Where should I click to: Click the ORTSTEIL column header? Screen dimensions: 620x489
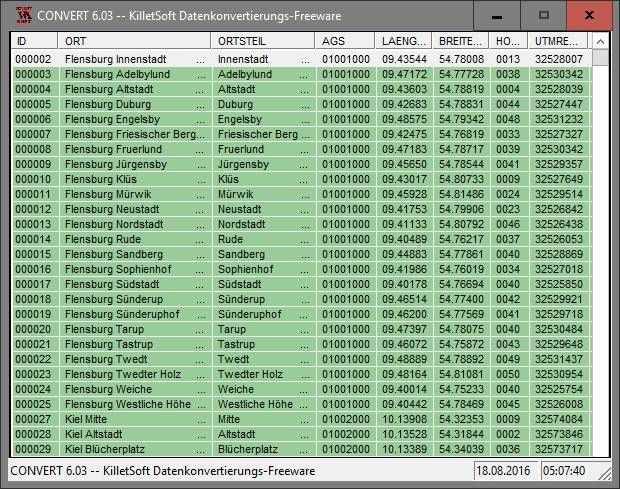click(x=263, y=41)
